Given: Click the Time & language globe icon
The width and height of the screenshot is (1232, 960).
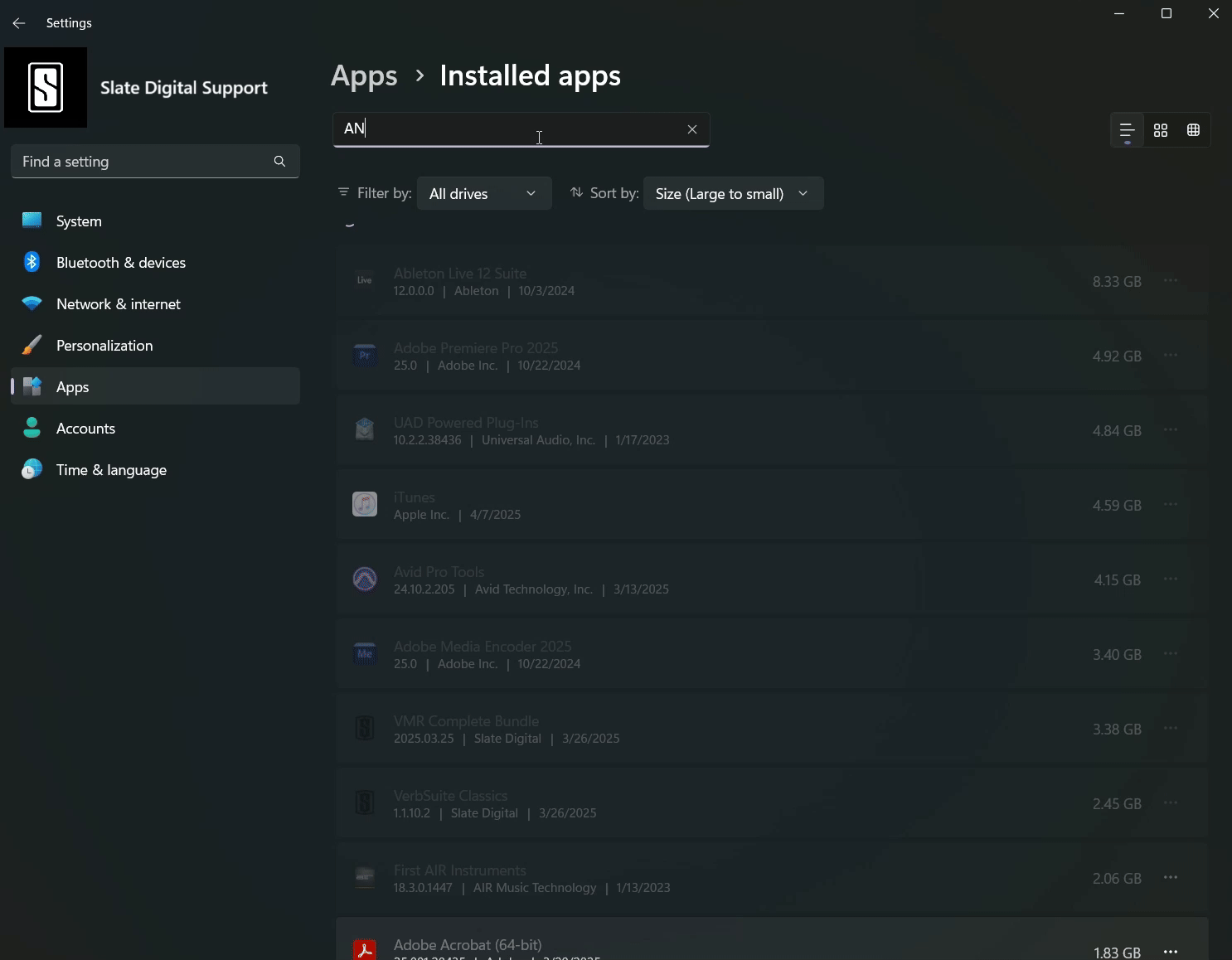Looking at the screenshot, I should pyautogui.click(x=32, y=469).
